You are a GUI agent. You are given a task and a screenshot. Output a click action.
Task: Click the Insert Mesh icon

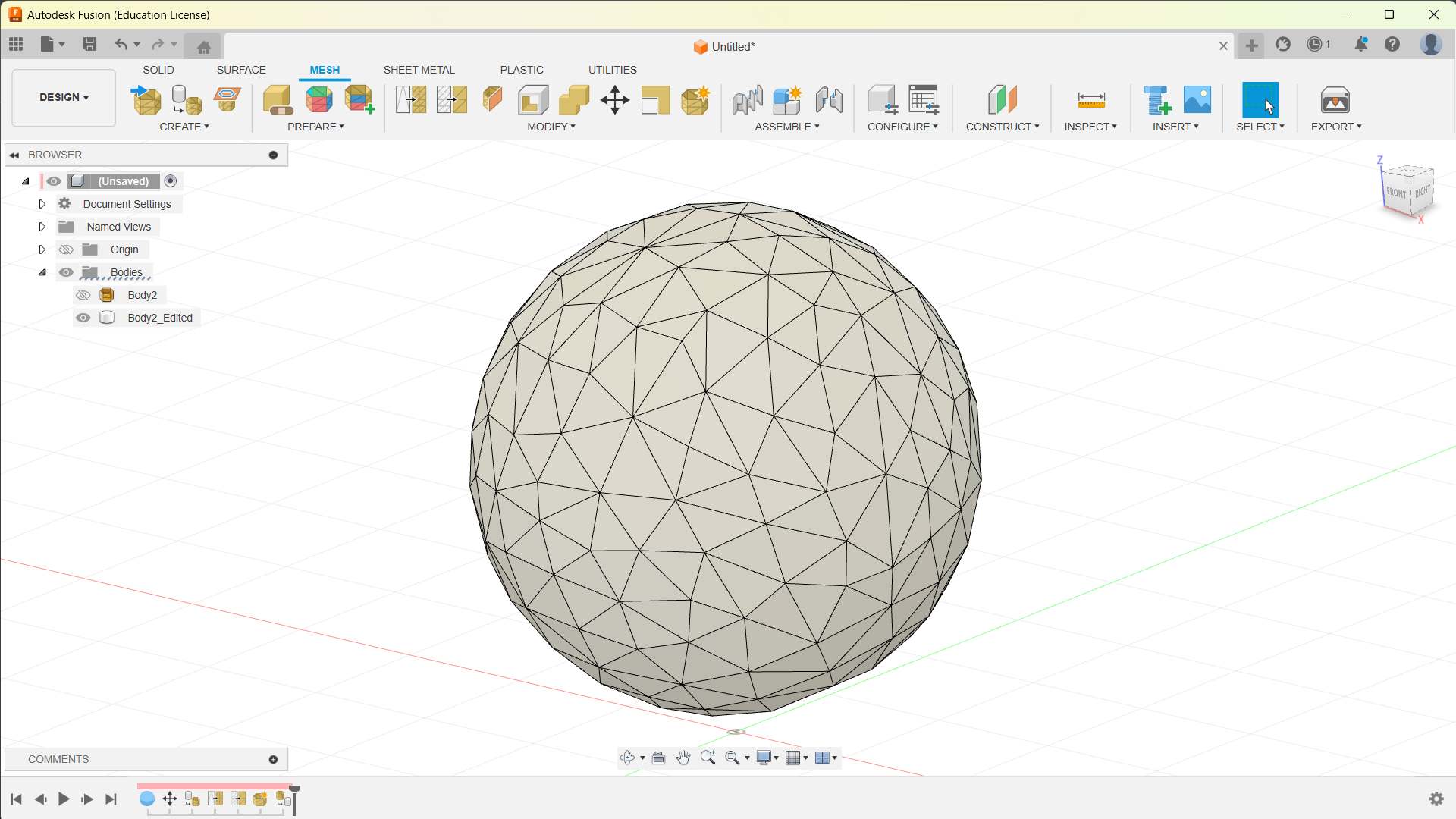(x=146, y=99)
